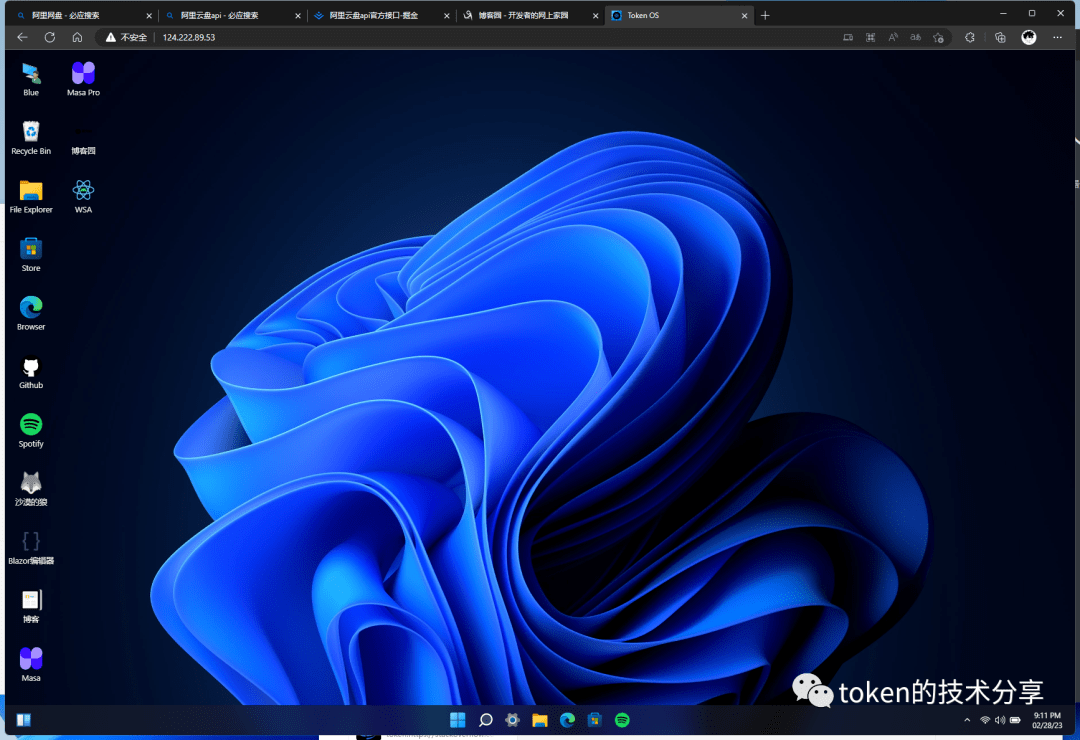Viewport: 1080px width, 740px height.
Task: Open the Blazor编辑器 desktop icon
Action: [x=31, y=542]
